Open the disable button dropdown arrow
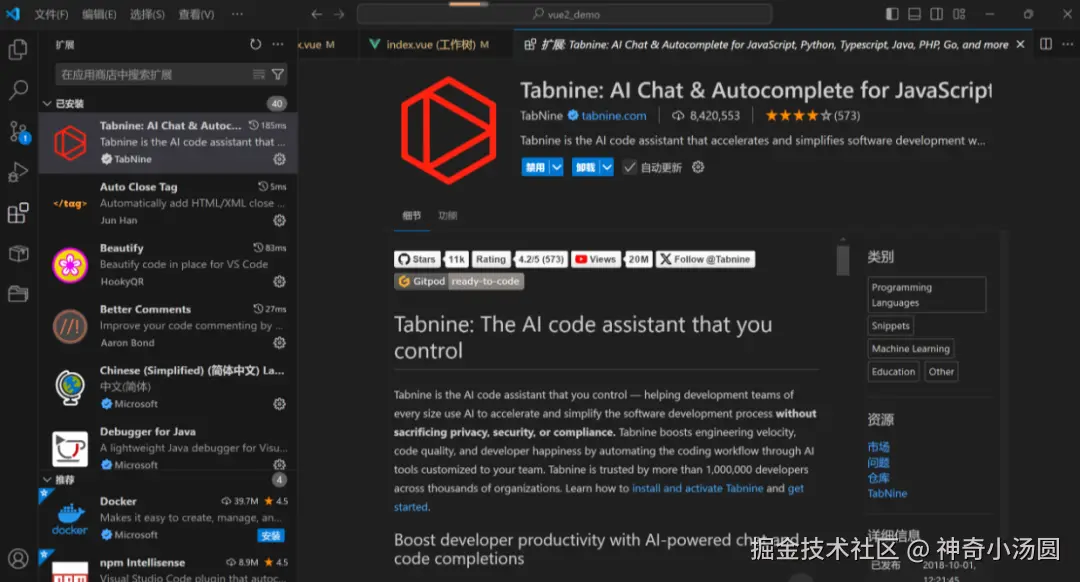This screenshot has height=582, width=1080. tap(557, 167)
